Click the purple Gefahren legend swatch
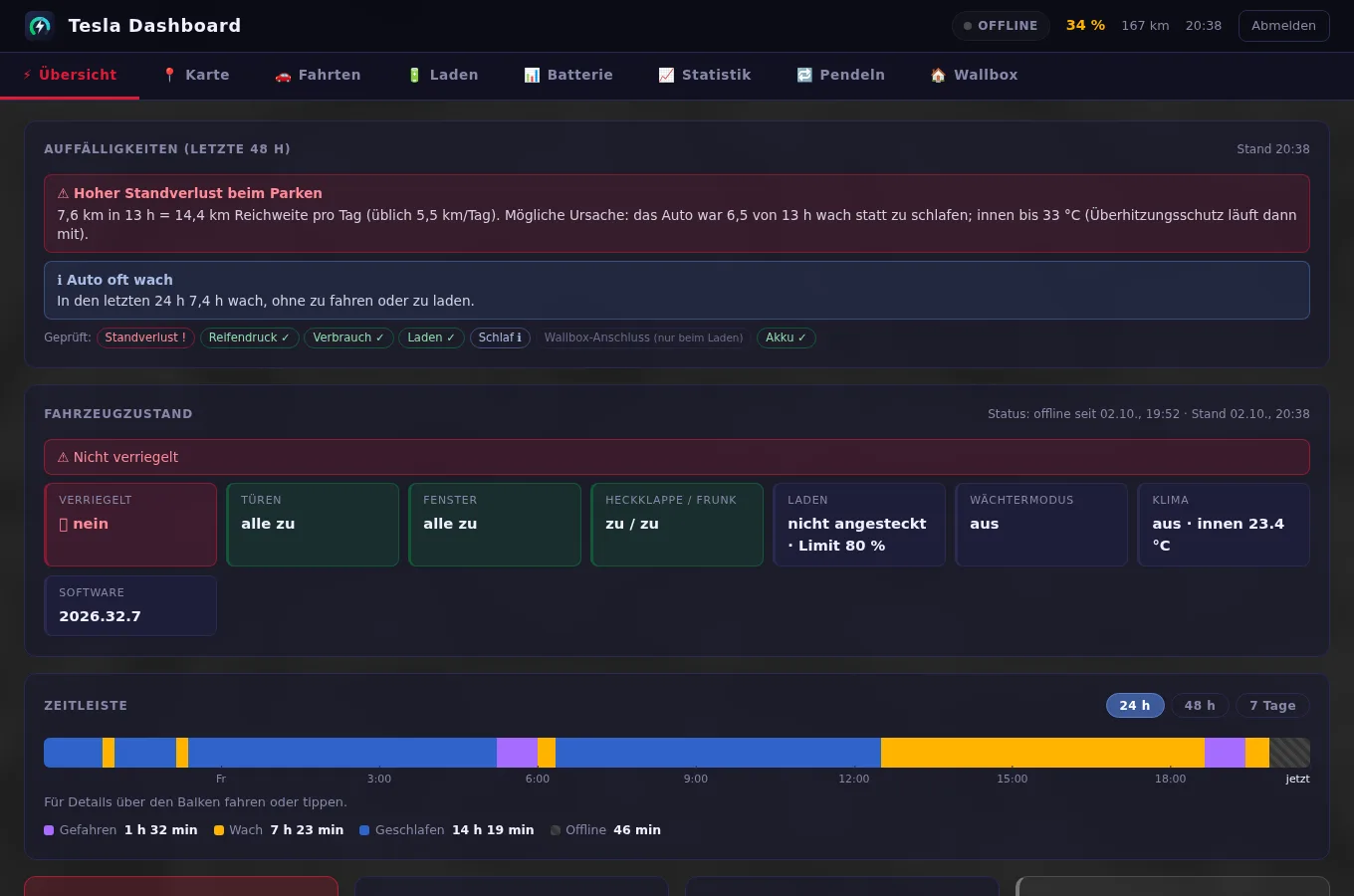The image size is (1354, 896). click(49, 830)
